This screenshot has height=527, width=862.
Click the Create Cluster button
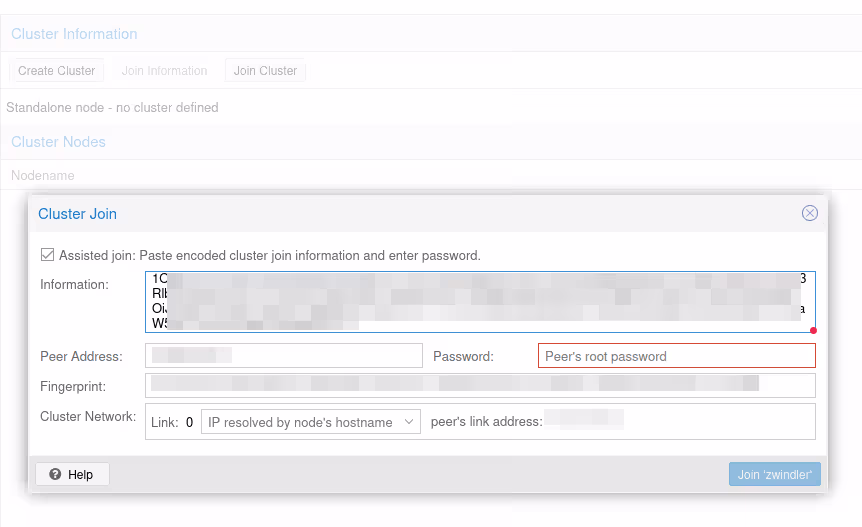(x=57, y=71)
